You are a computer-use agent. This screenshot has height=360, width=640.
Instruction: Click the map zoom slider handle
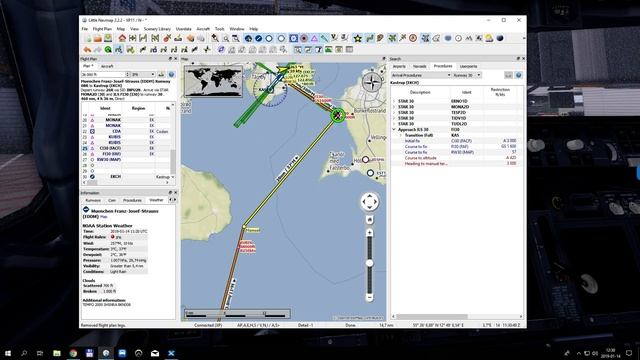[369, 263]
